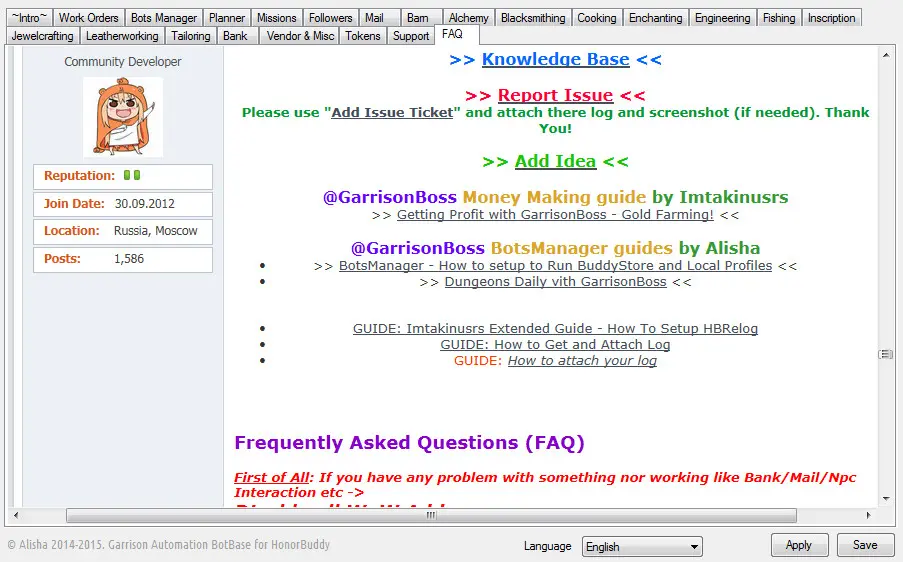Select the Enchanting tab
The image size is (903, 562).
point(655,18)
